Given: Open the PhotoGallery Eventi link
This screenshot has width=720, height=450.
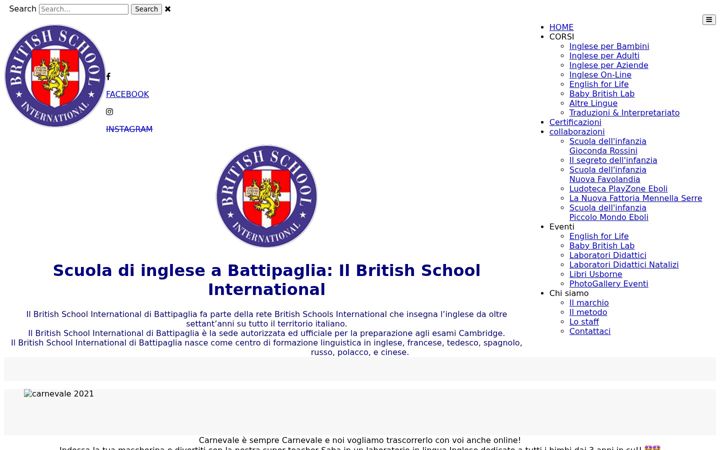Looking at the screenshot, I should [608, 284].
